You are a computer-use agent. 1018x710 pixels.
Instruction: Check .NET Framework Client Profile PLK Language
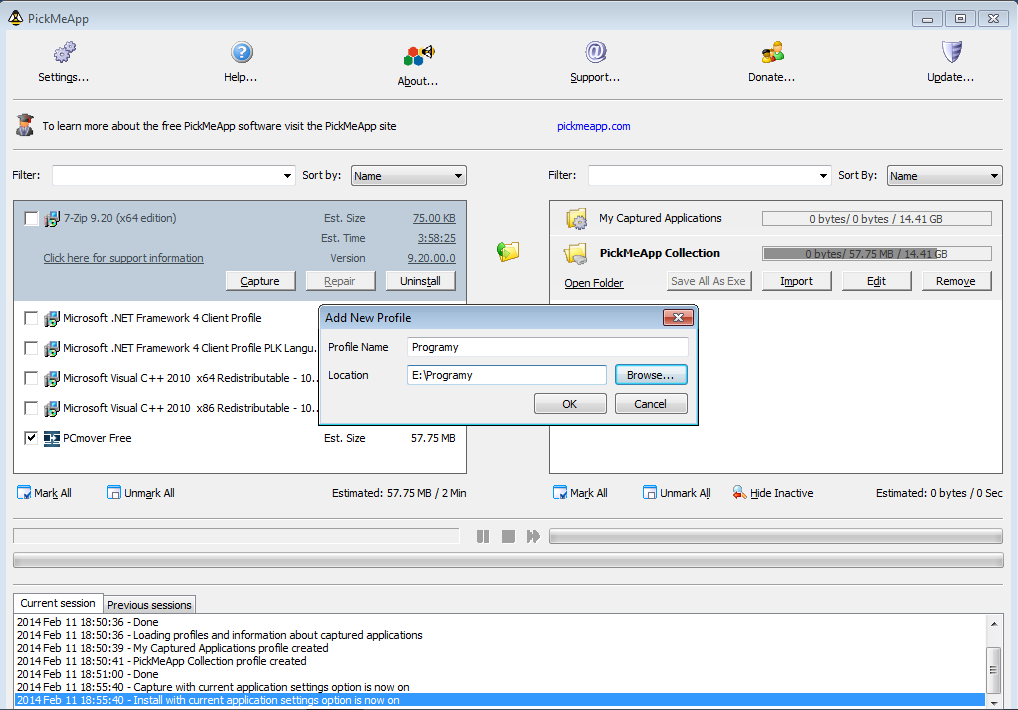coord(31,348)
